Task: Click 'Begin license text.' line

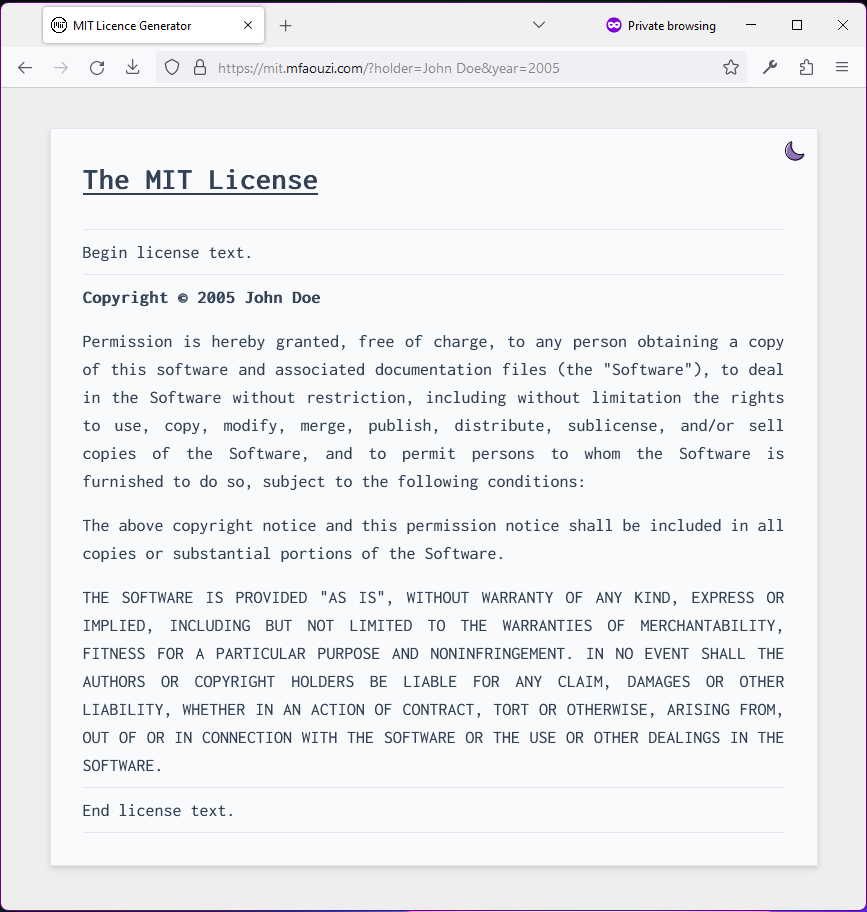Action: pyautogui.click(x=167, y=253)
